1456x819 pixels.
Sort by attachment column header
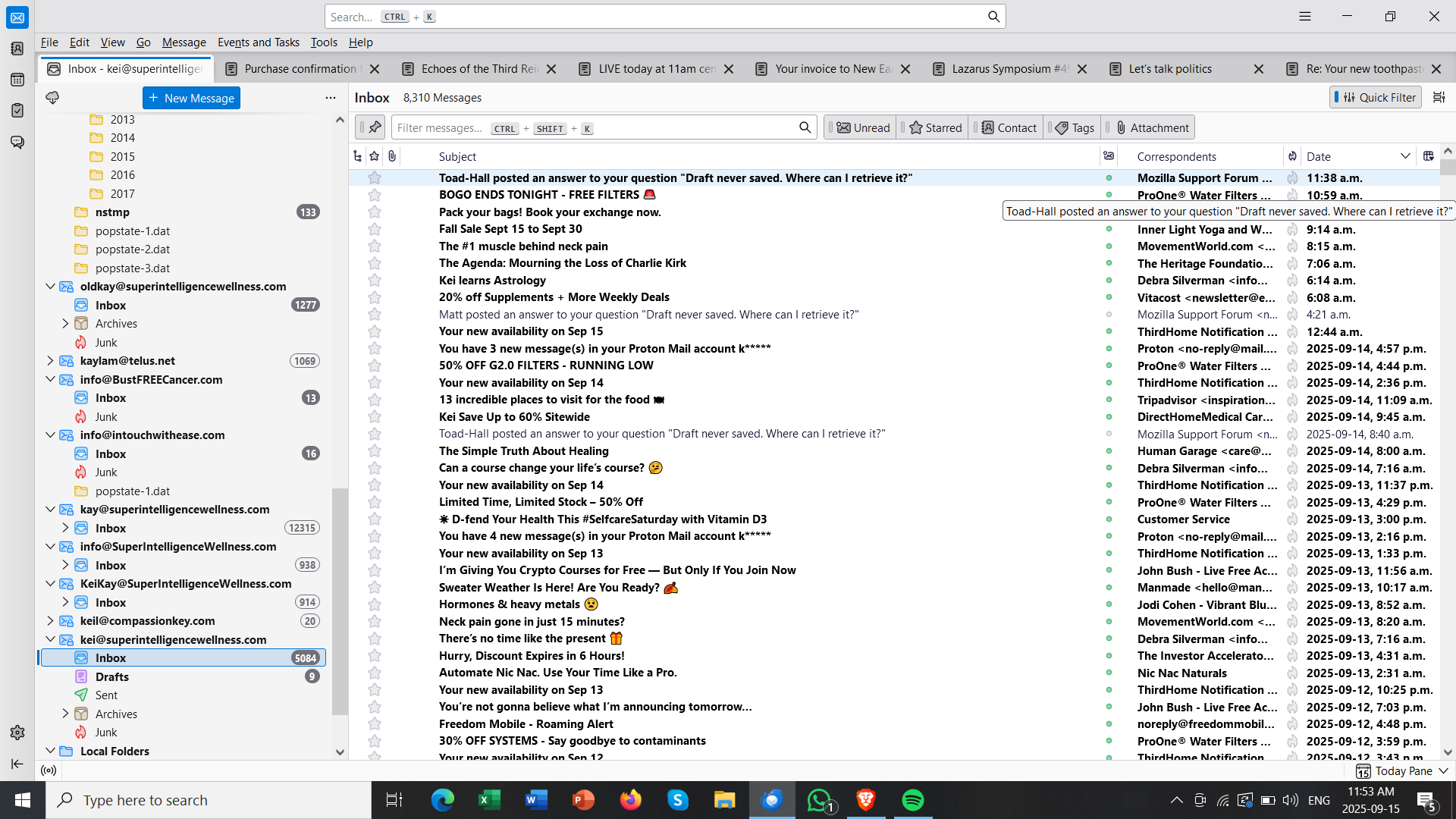coord(392,156)
